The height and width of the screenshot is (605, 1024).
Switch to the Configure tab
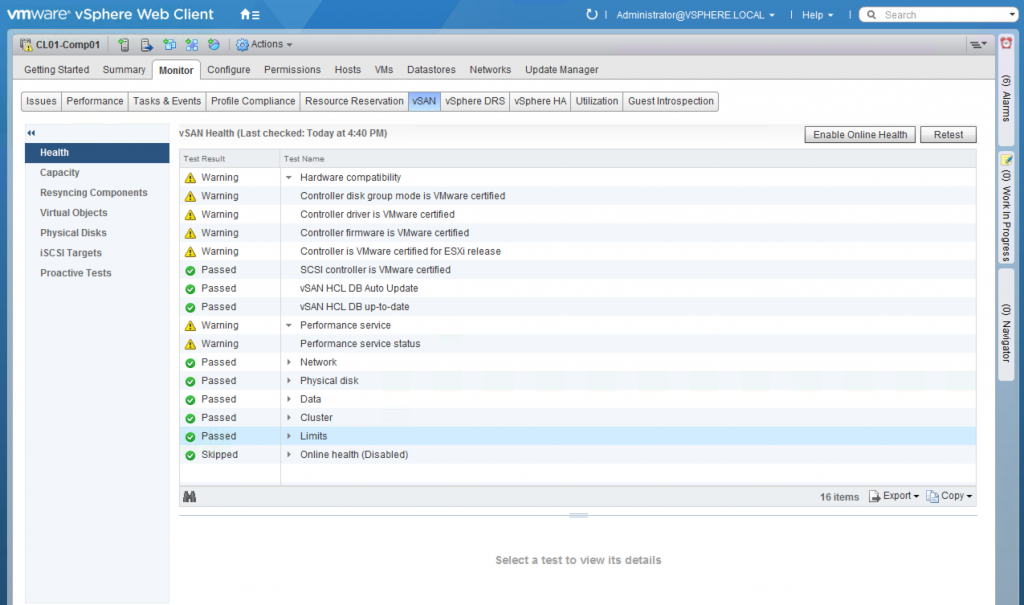click(x=229, y=69)
